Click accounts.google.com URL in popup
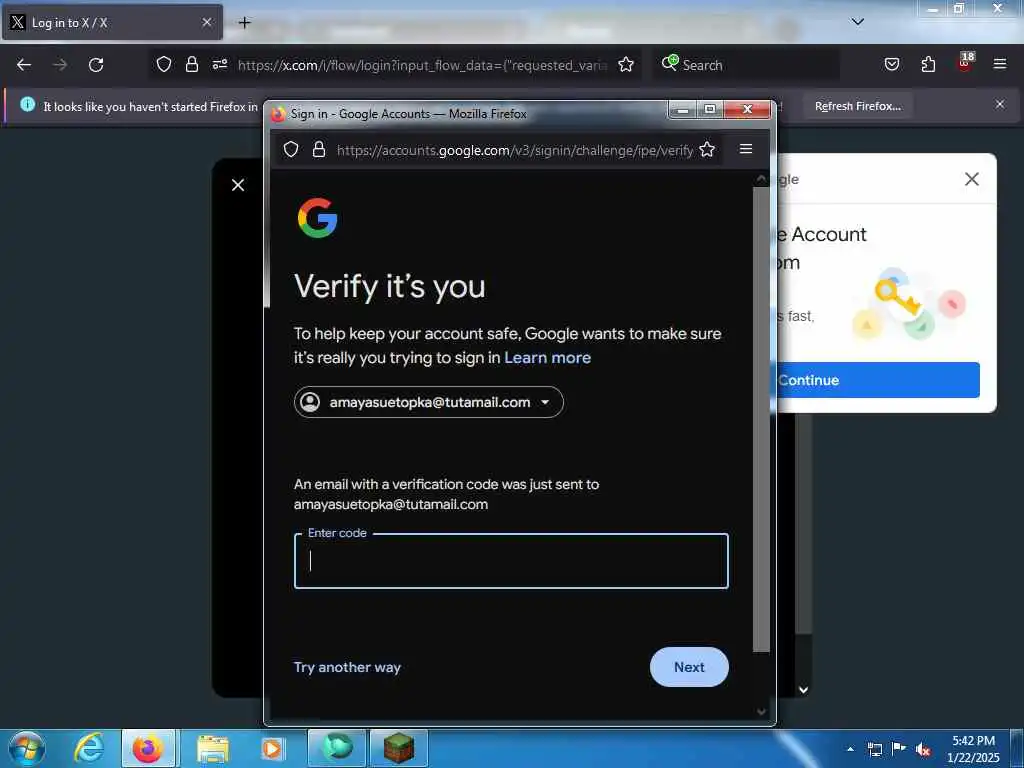The width and height of the screenshot is (1024, 768). [x=515, y=150]
